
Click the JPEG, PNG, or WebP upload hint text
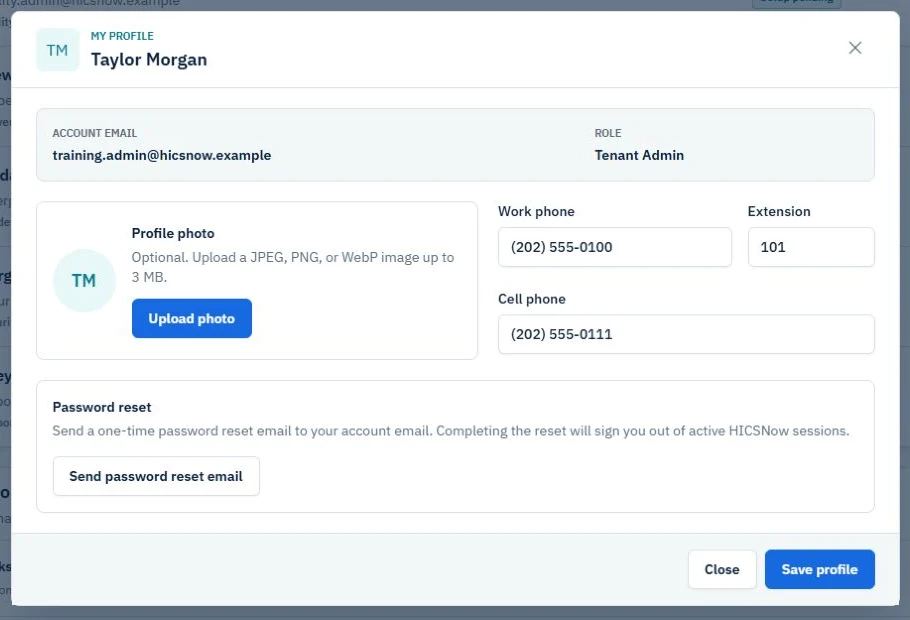tap(292, 267)
